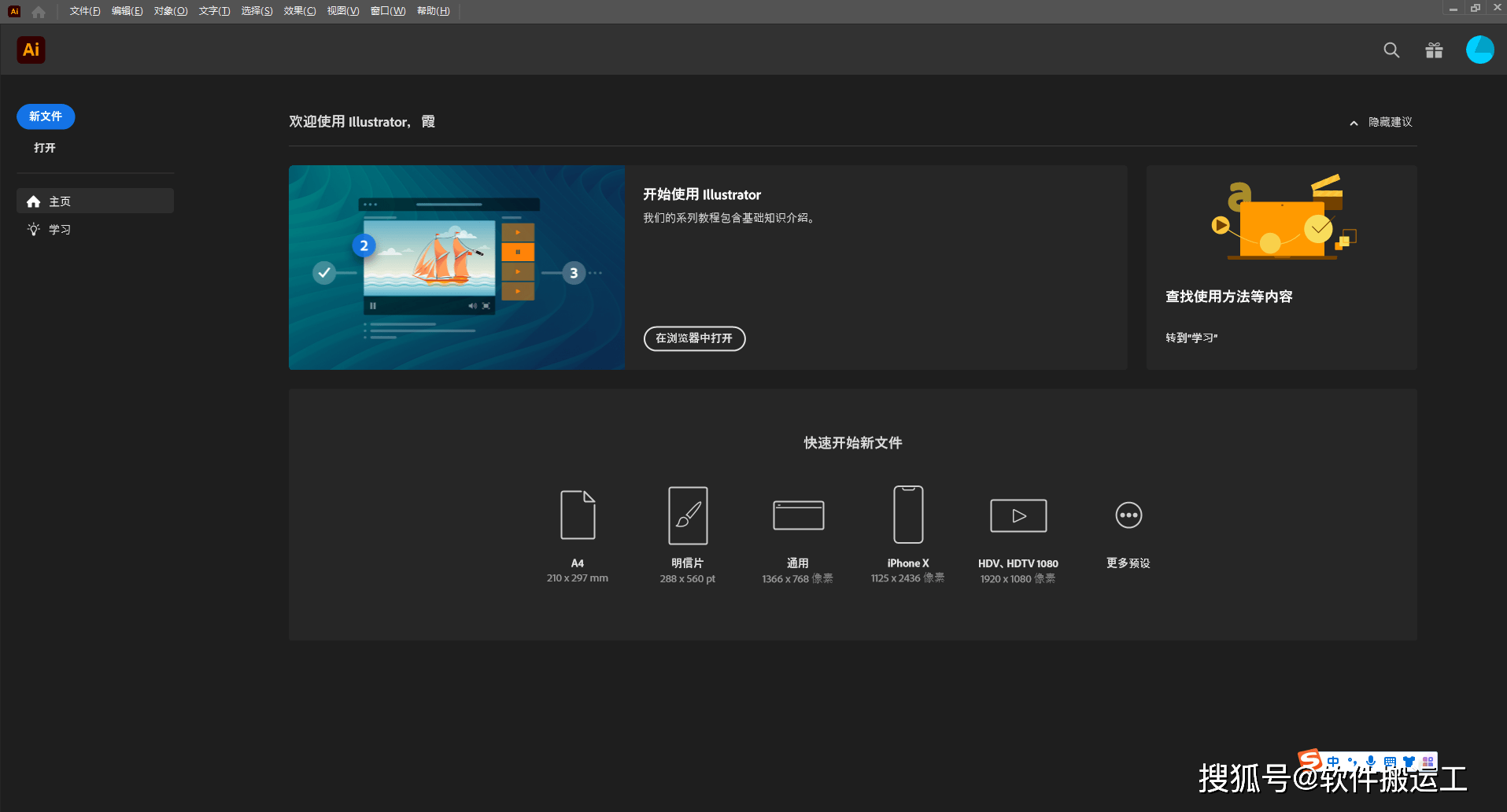The image size is (1507, 812).
Task: Open 更多预设 more presets icon
Action: click(x=1128, y=515)
